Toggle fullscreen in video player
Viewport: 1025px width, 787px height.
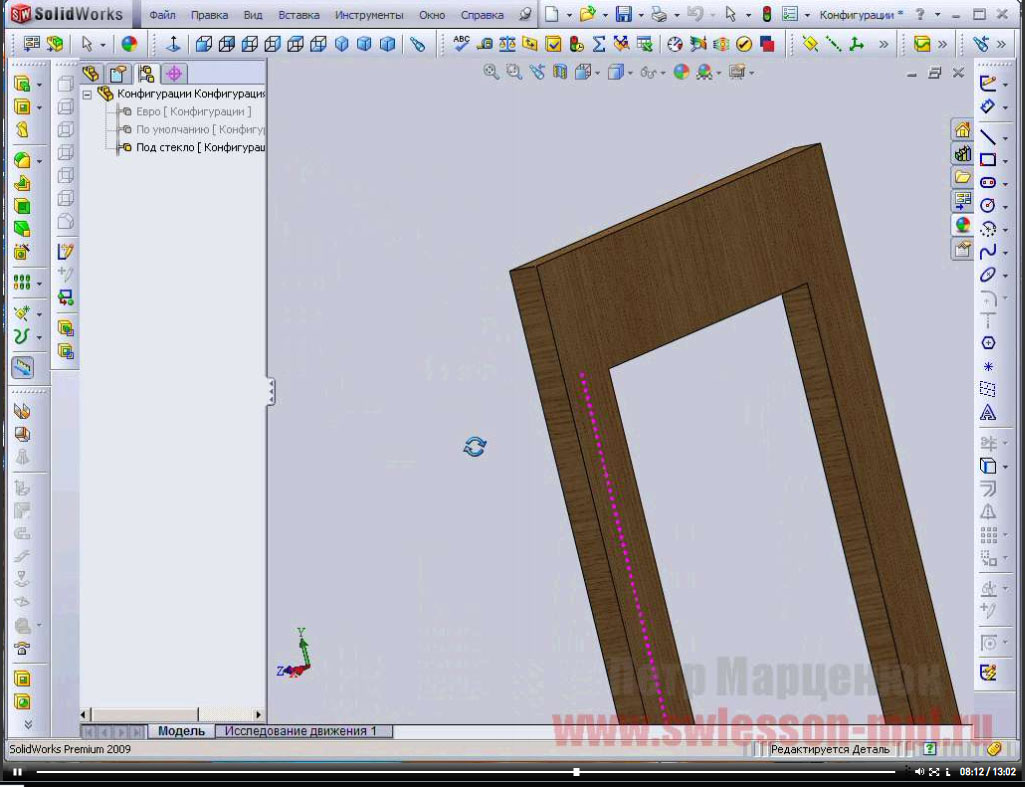coord(933,772)
